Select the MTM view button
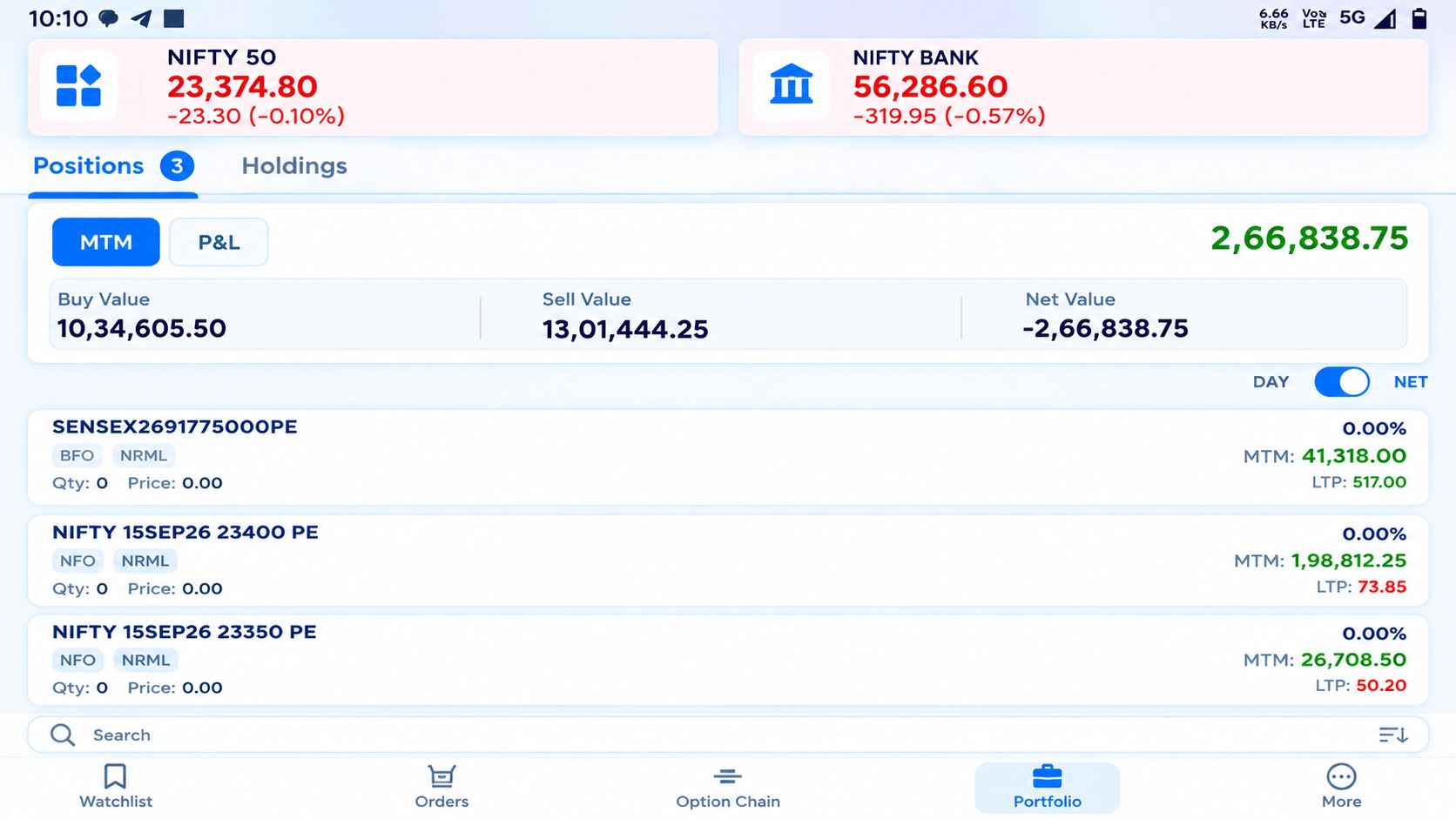Screen dimensions: 1456x819 [x=106, y=242]
